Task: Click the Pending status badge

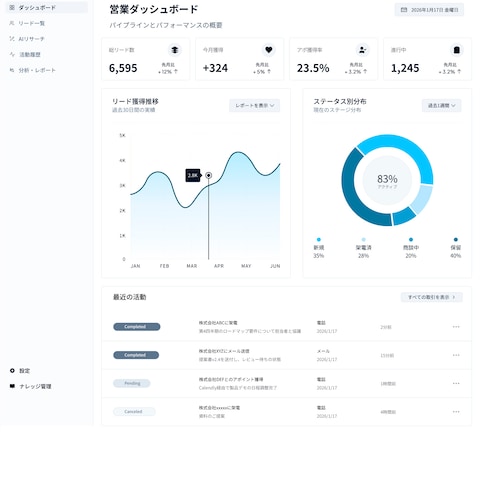Action: click(132, 383)
